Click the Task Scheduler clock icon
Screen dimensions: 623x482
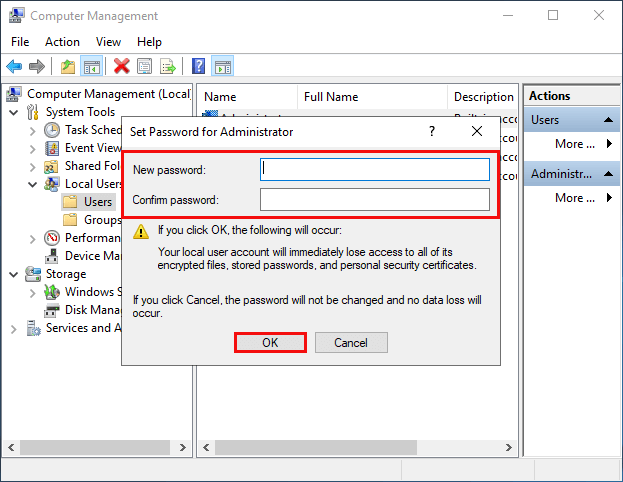pos(52,130)
